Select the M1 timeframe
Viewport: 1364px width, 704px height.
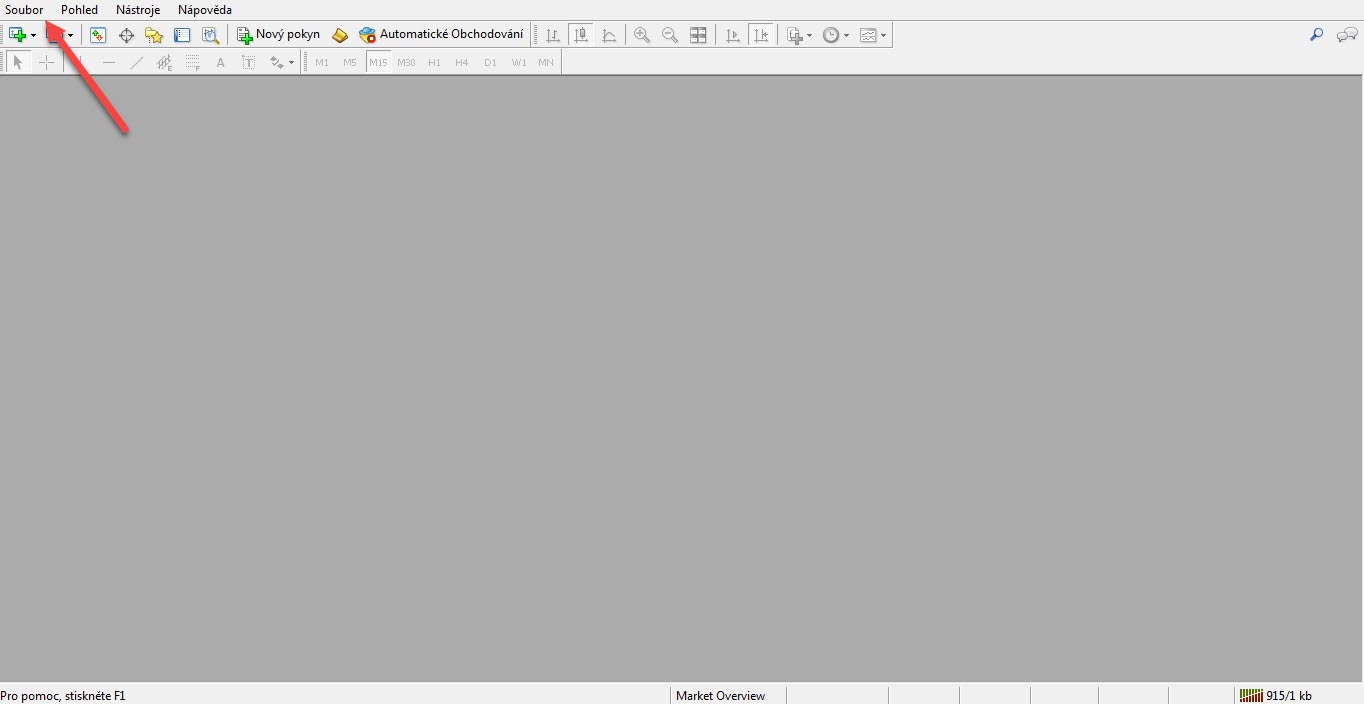(322, 62)
